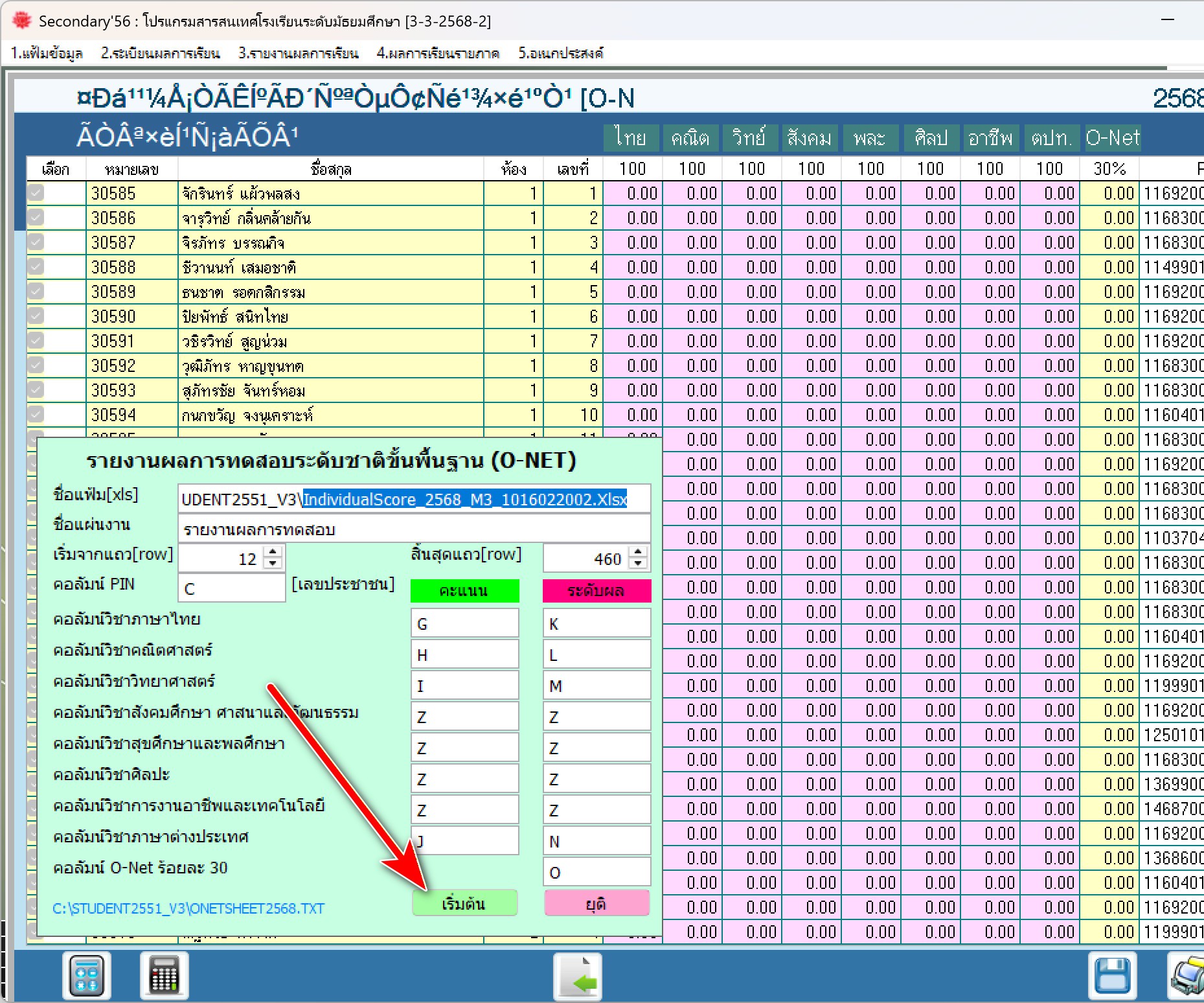Image resolution: width=1204 pixels, height=1003 pixels.
Task: Toggle the checkbox for student 30594
Action: click(x=36, y=415)
